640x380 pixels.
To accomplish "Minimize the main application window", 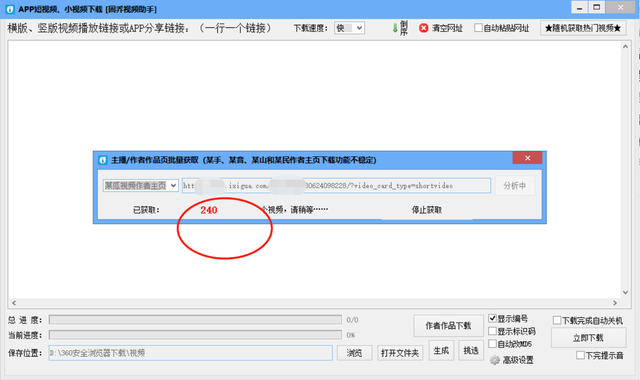I will pos(579,7).
